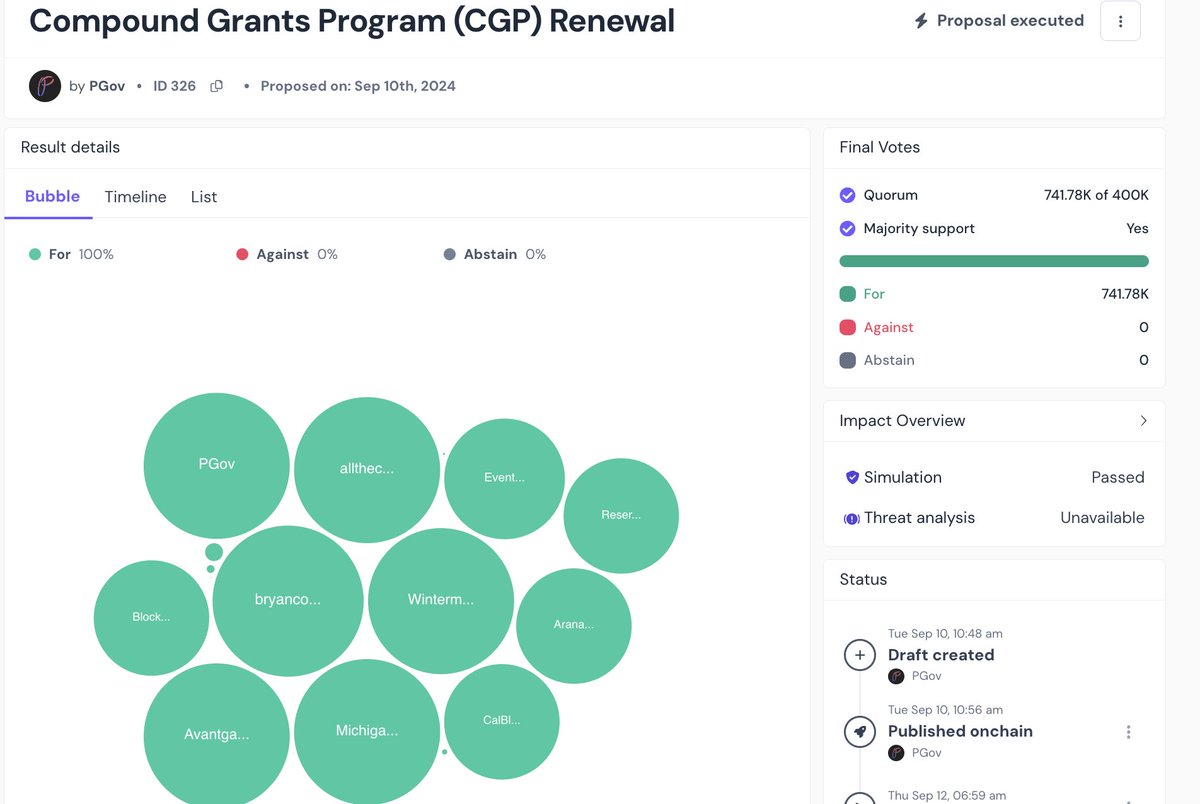1200x804 pixels.
Task: Click the Impact Overview header
Action: 994,421
